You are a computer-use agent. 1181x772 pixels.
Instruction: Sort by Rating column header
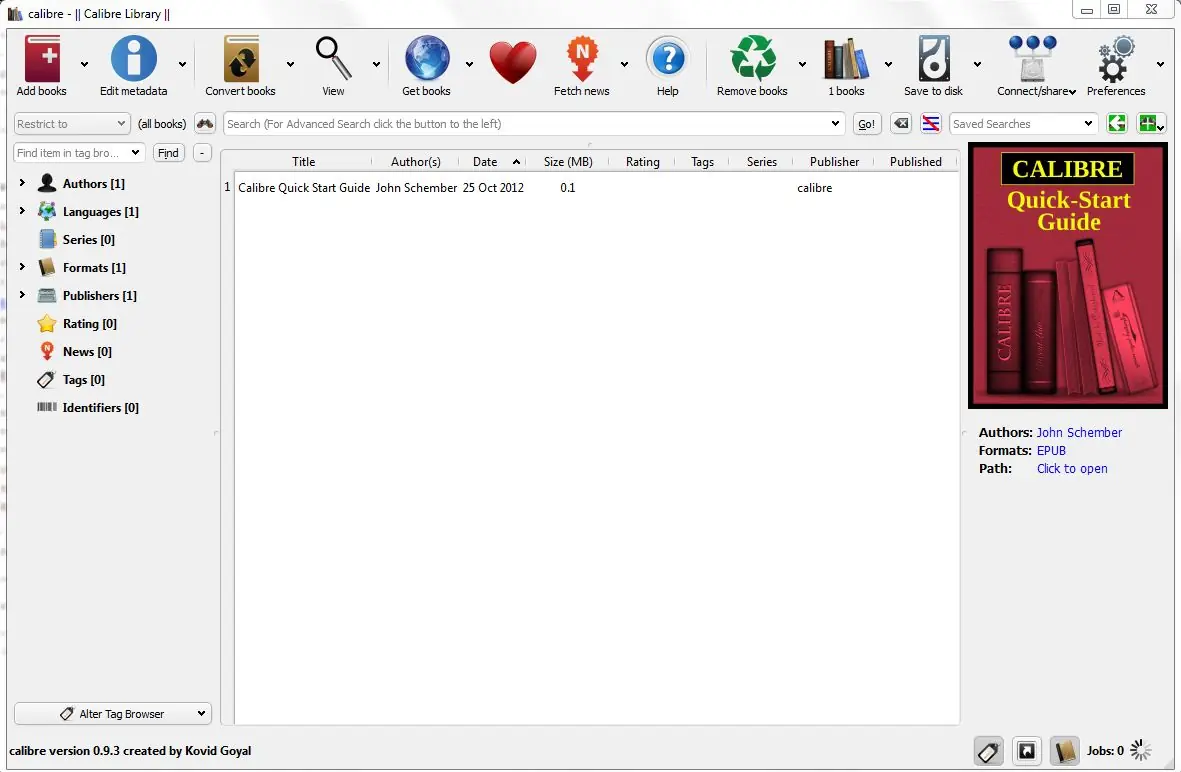point(642,162)
